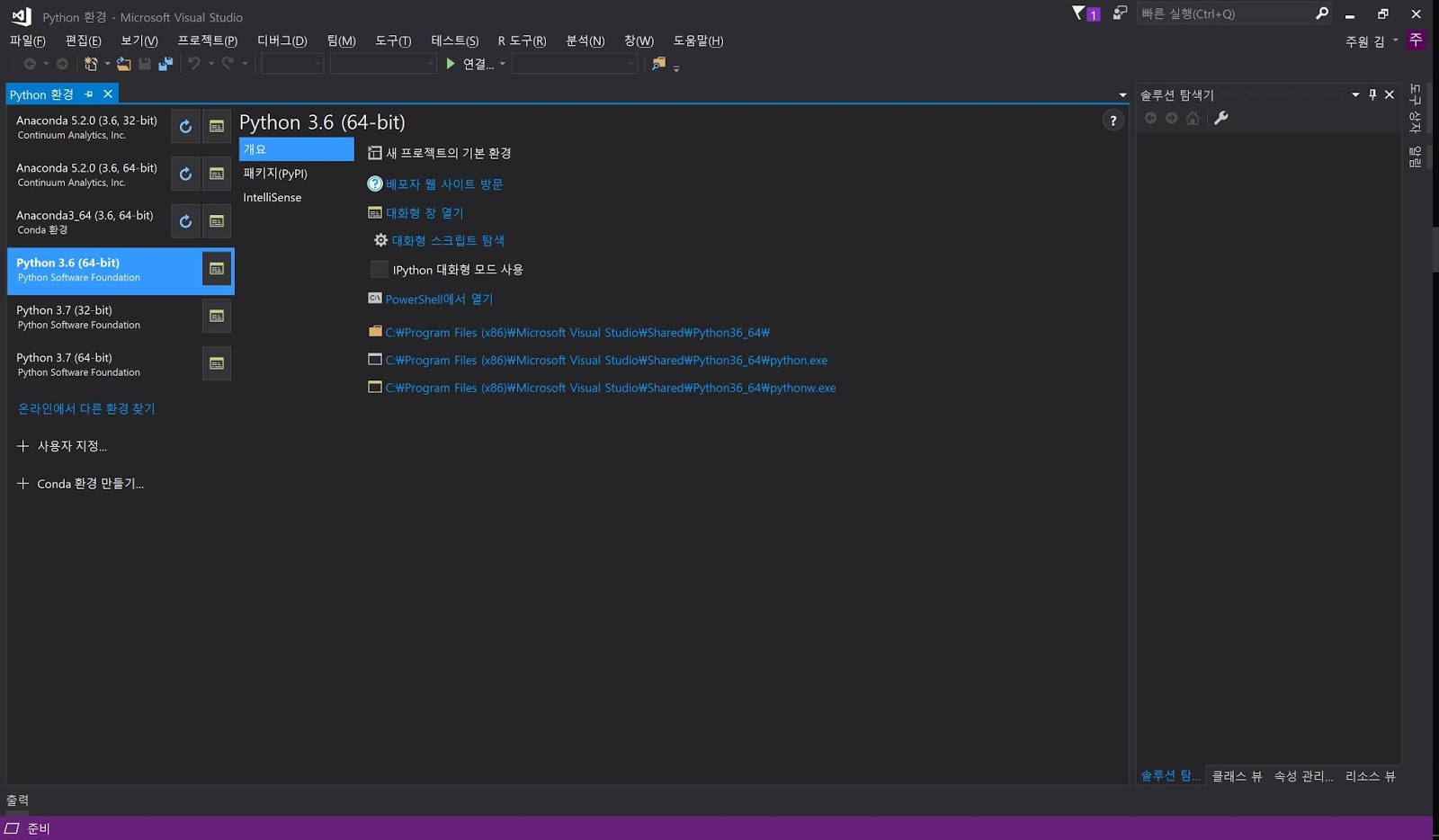1439x840 pixels.
Task: Click the 빠른 실행 Quick Launch search field
Action: pos(1224,13)
